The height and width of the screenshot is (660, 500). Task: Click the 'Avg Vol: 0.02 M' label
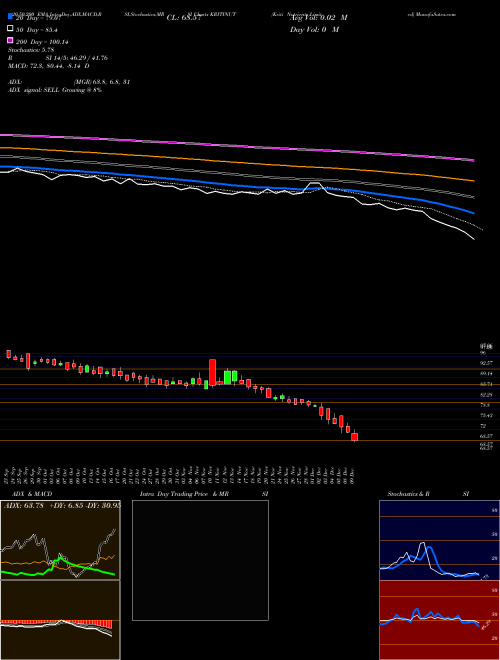(x=319, y=18)
